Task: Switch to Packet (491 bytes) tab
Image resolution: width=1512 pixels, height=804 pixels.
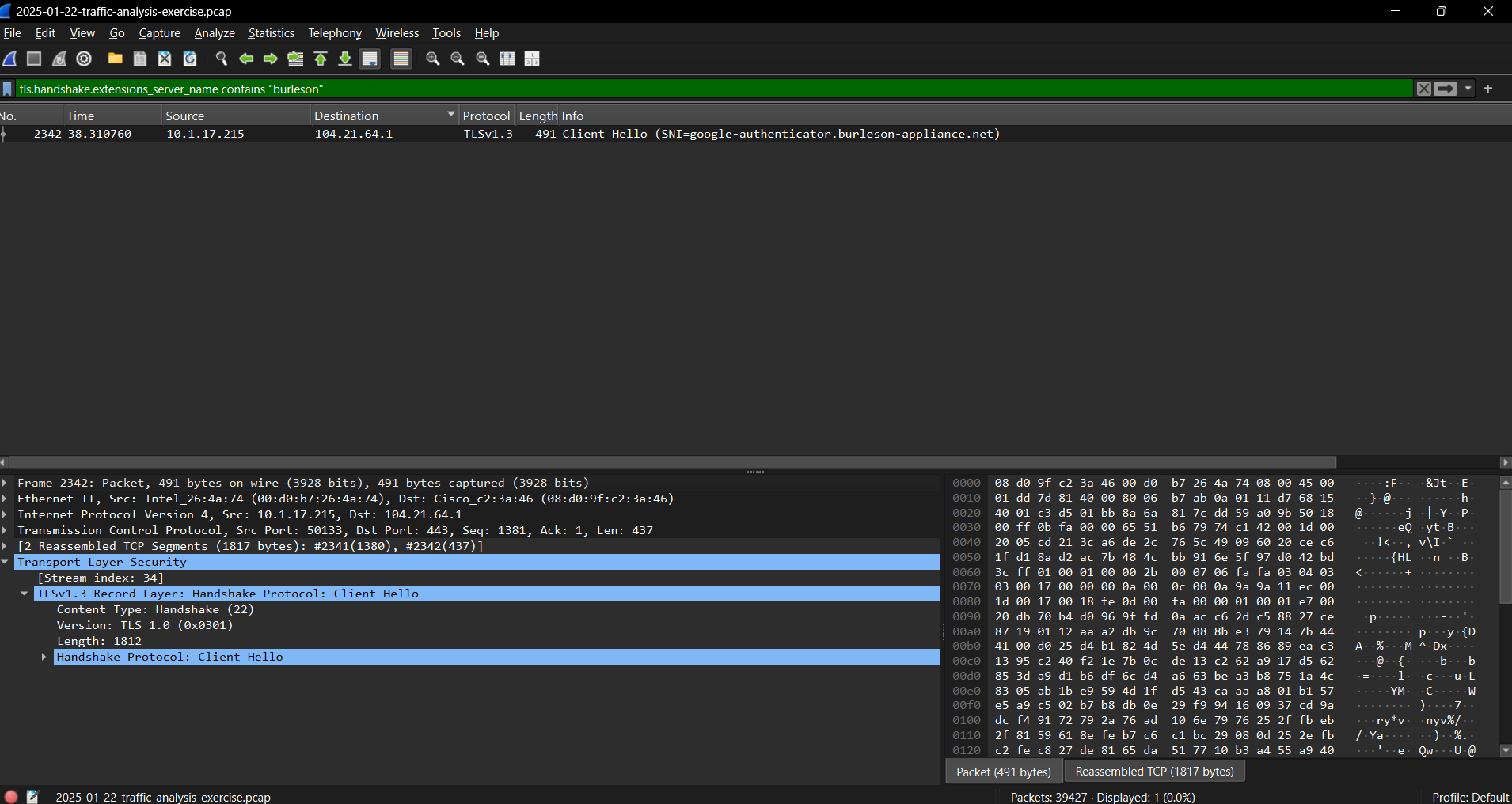Action: click(x=1004, y=772)
